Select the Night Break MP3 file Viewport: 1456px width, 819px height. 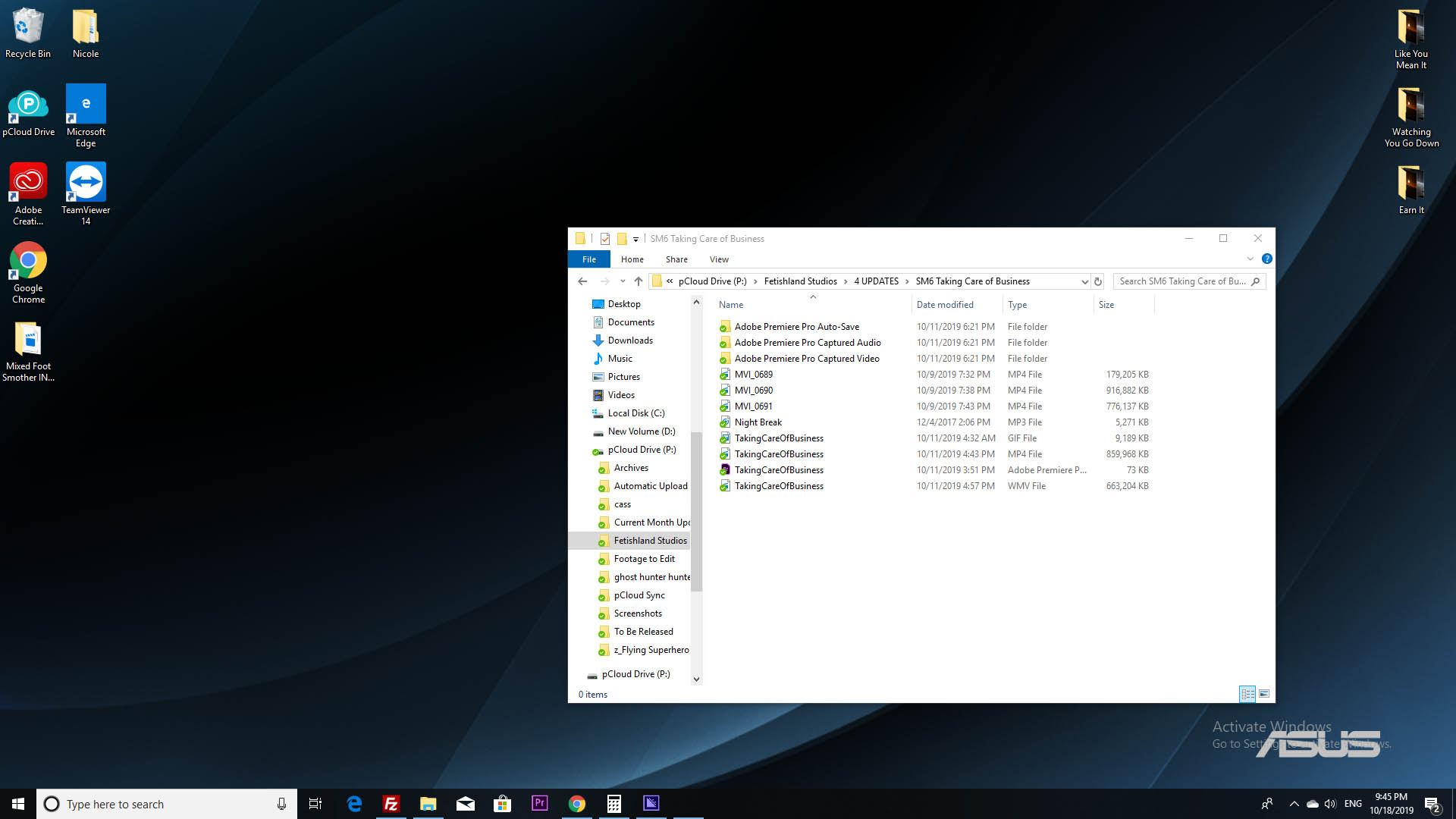[758, 422]
